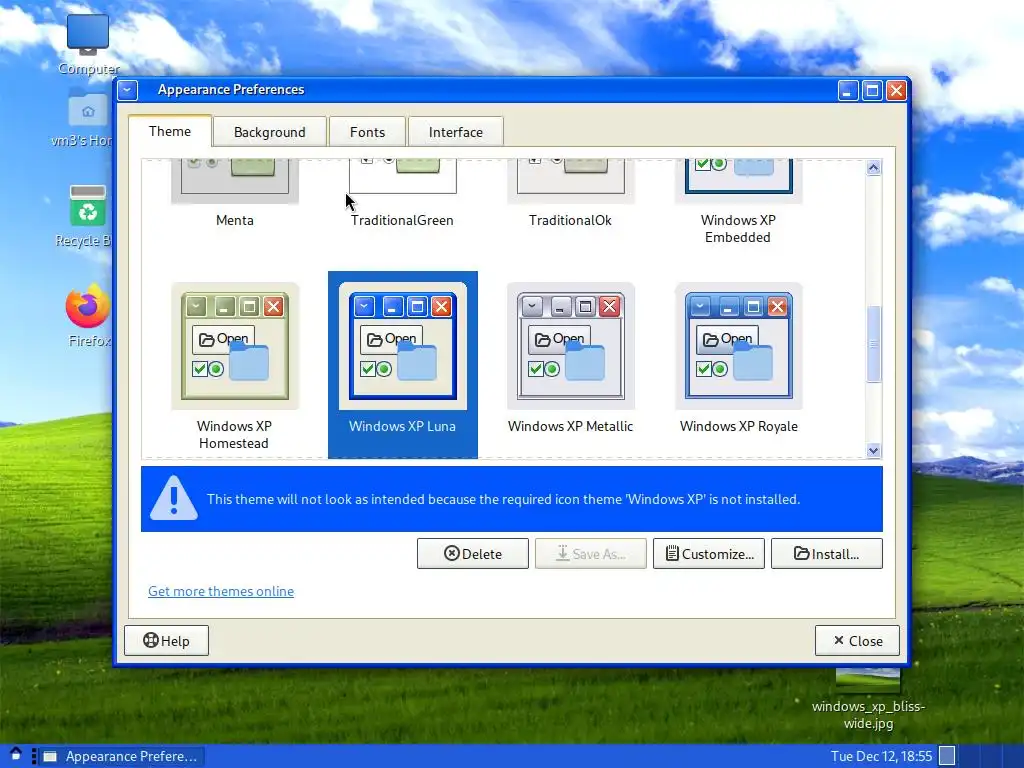Close the dialog with the Close button
Screen dimensions: 1024x768
click(x=857, y=641)
